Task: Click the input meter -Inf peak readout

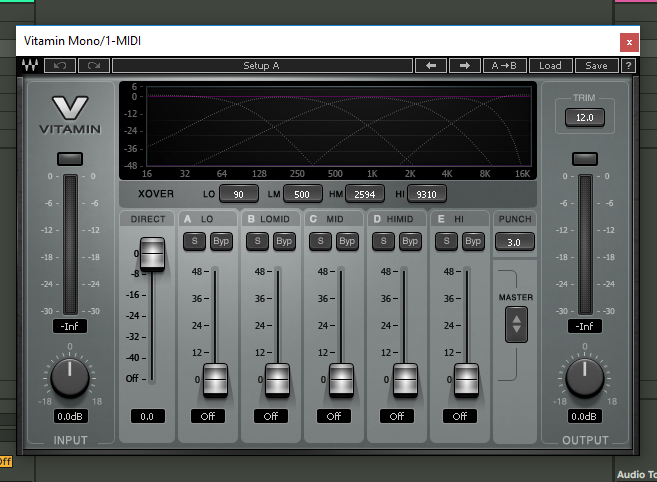Action: pos(70,326)
